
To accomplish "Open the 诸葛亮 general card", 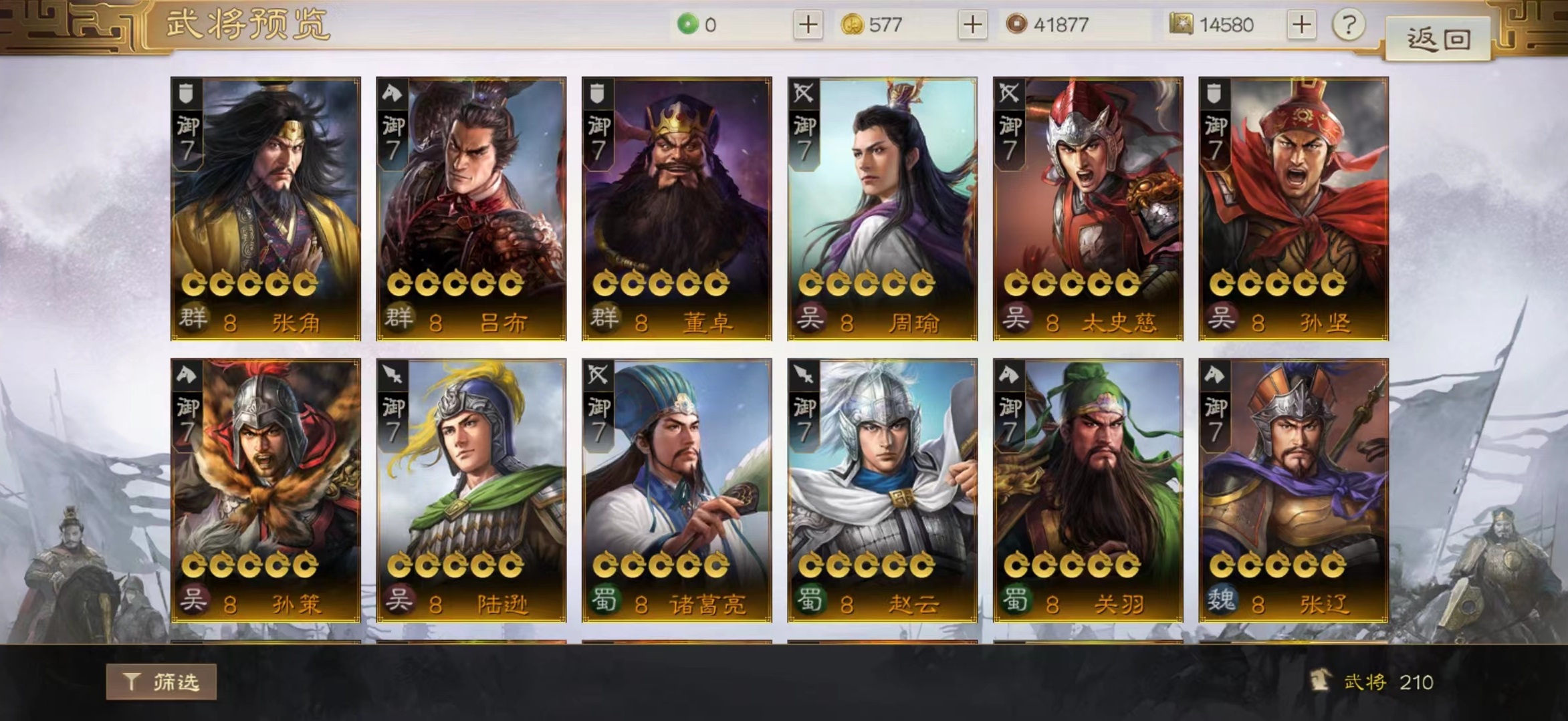I will click(677, 490).
